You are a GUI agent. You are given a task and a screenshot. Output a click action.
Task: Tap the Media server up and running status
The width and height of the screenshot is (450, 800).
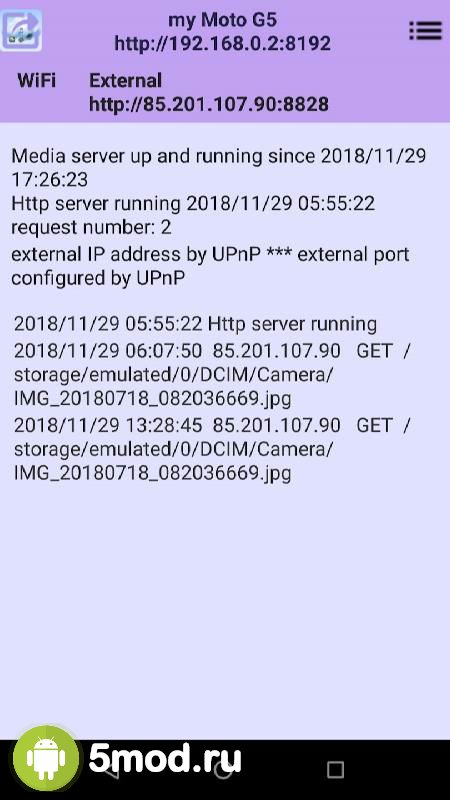point(218,168)
